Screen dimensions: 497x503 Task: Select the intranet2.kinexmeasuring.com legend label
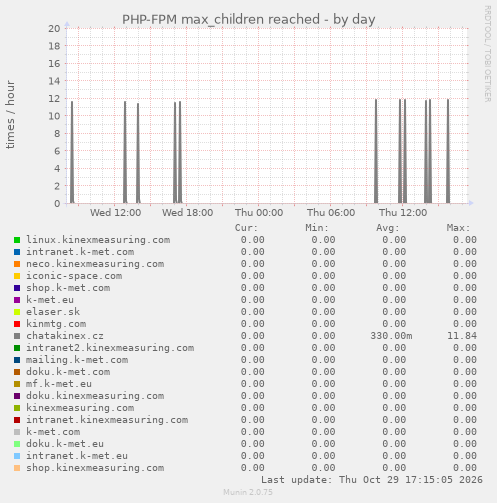pos(110,348)
